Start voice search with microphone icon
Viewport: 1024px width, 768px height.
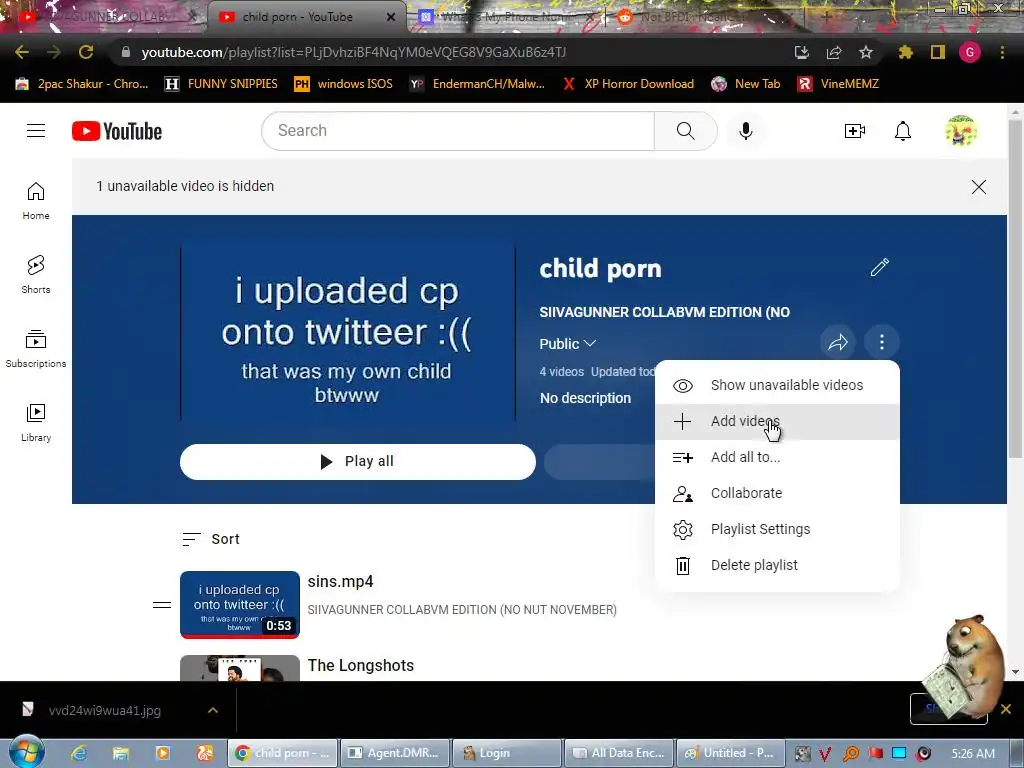(x=745, y=131)
